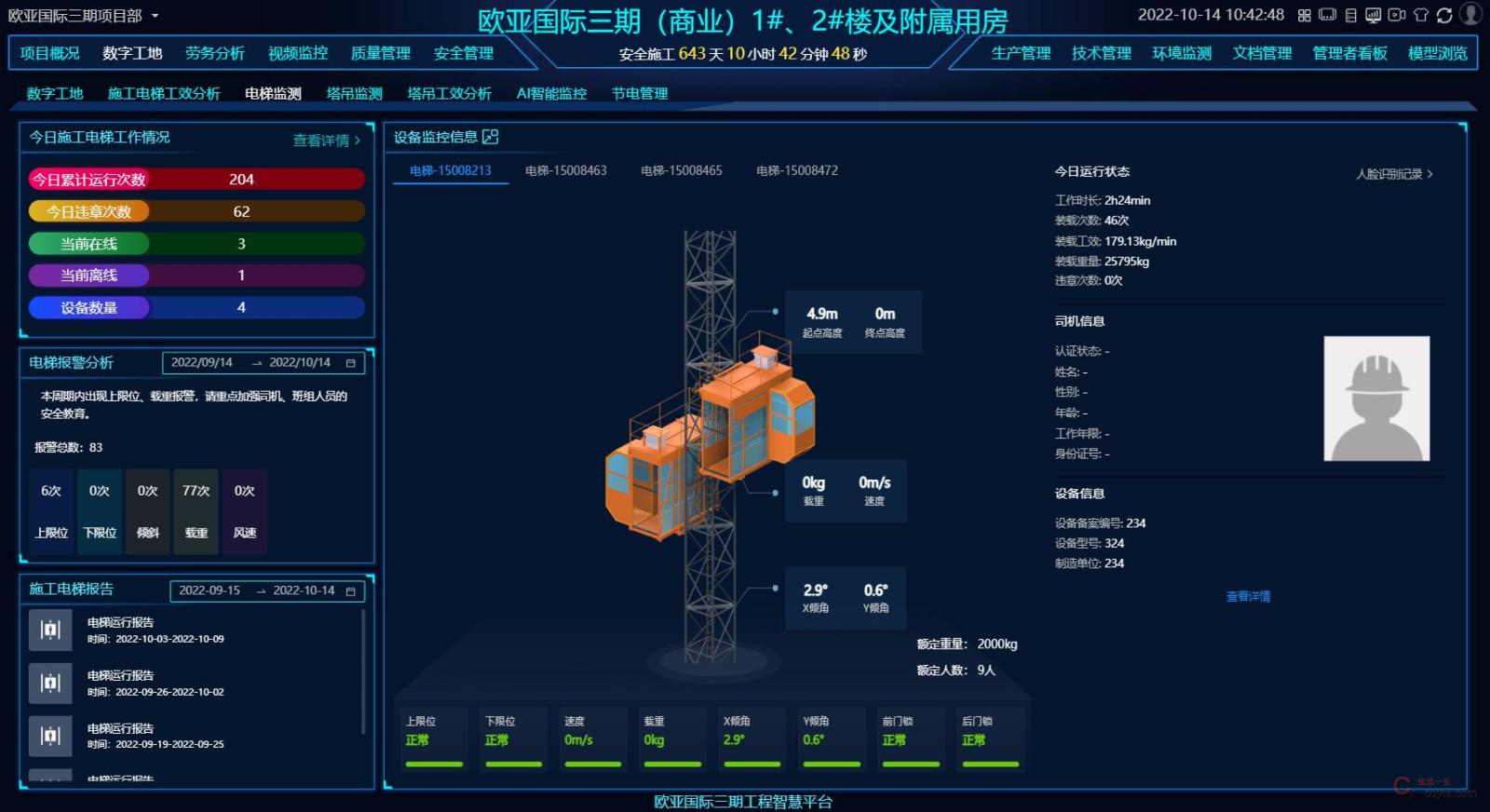The width and height of the screenshot is (1490, 812).
Task: Switch to AI智能监控 sub-tab
Action: tap(552, 93)
